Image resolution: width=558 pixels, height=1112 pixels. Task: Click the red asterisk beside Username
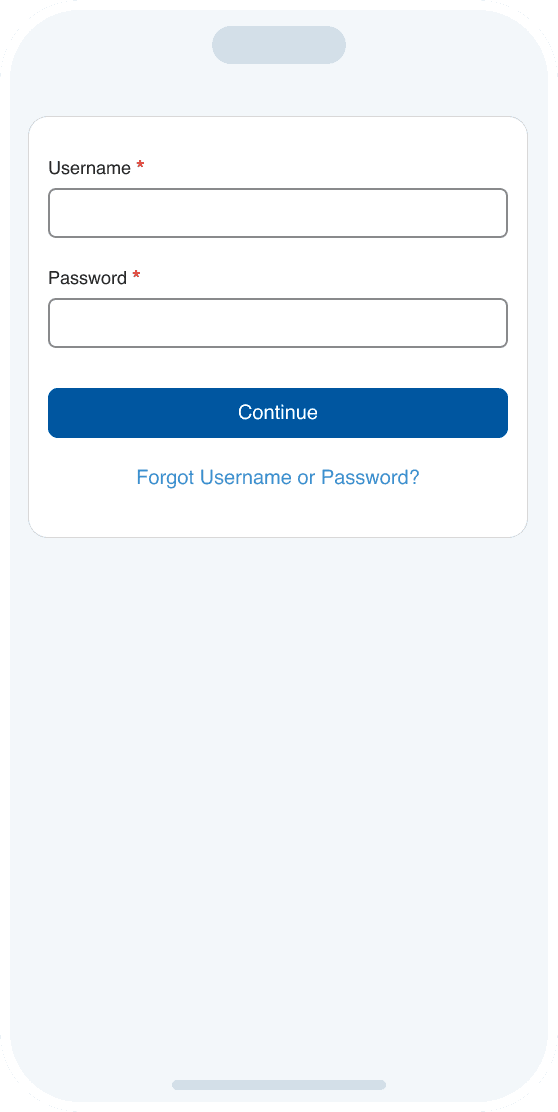[140, 165]
